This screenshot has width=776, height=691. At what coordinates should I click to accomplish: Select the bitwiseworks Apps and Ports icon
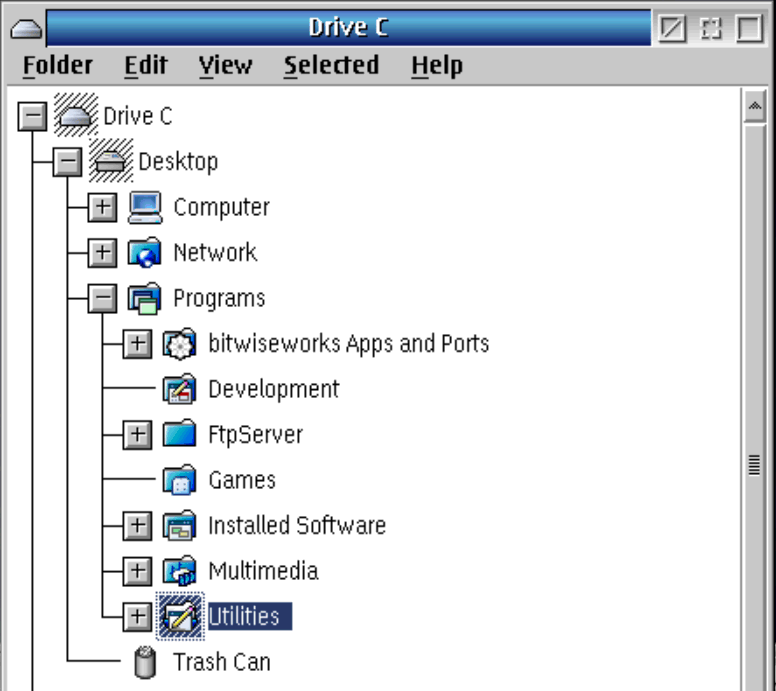tap(180, 344)
